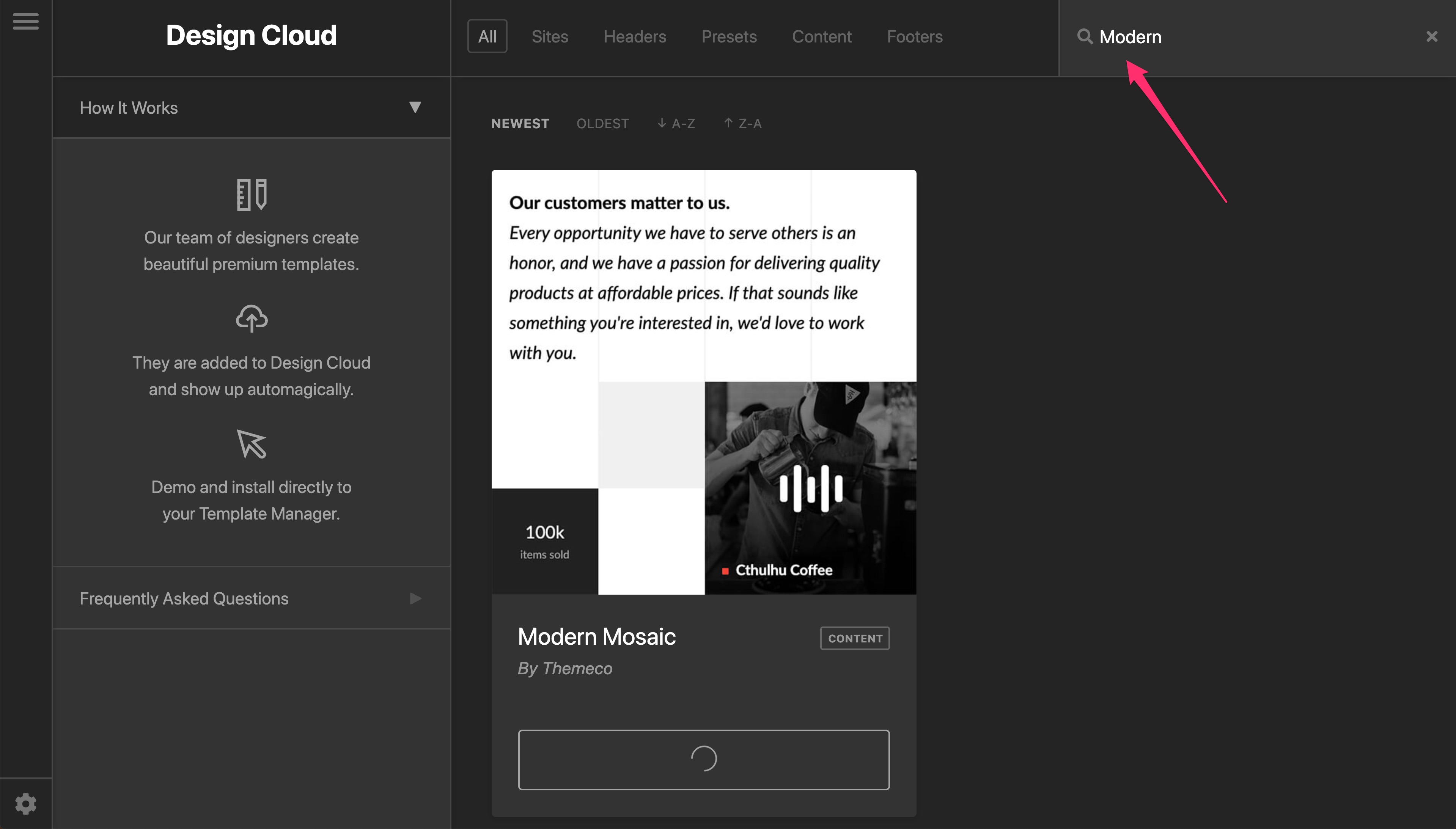Click the cursor arrow icon
The image size is (1456, 829).
pos(252,444)
